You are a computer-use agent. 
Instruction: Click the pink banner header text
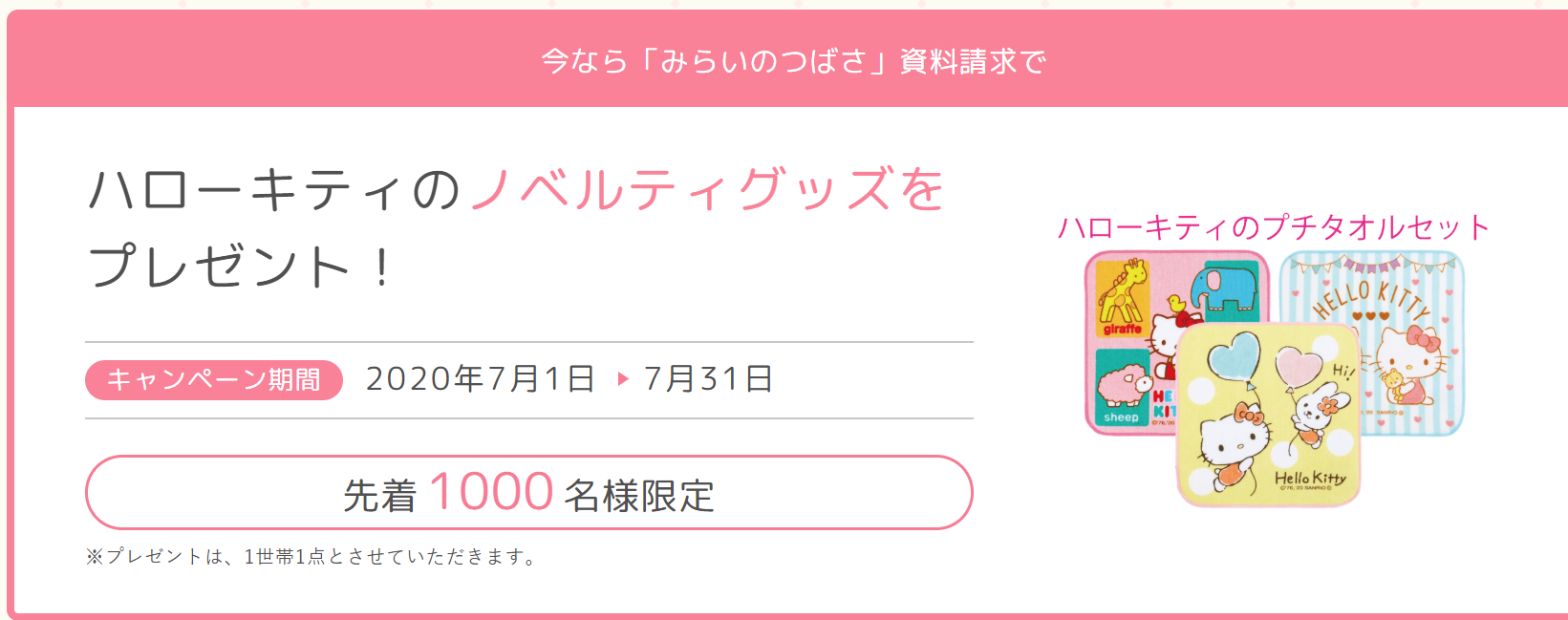[x=793, y=61]
